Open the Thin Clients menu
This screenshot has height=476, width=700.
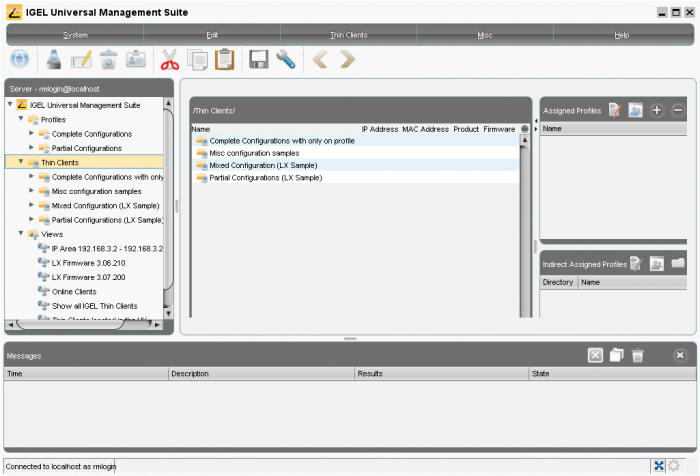coord(349,35)
